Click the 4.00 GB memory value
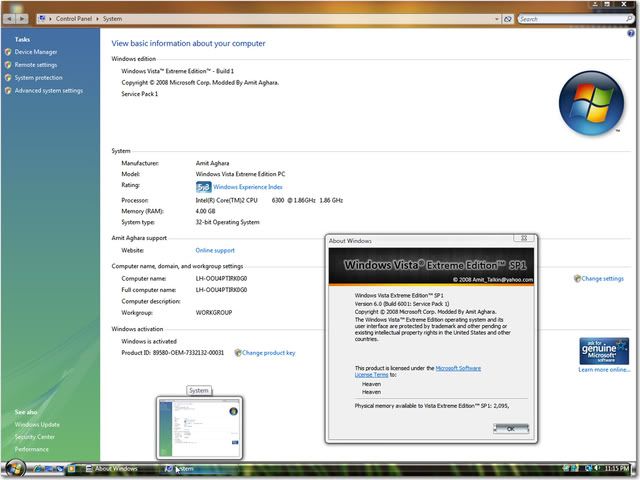 point(205,211)
